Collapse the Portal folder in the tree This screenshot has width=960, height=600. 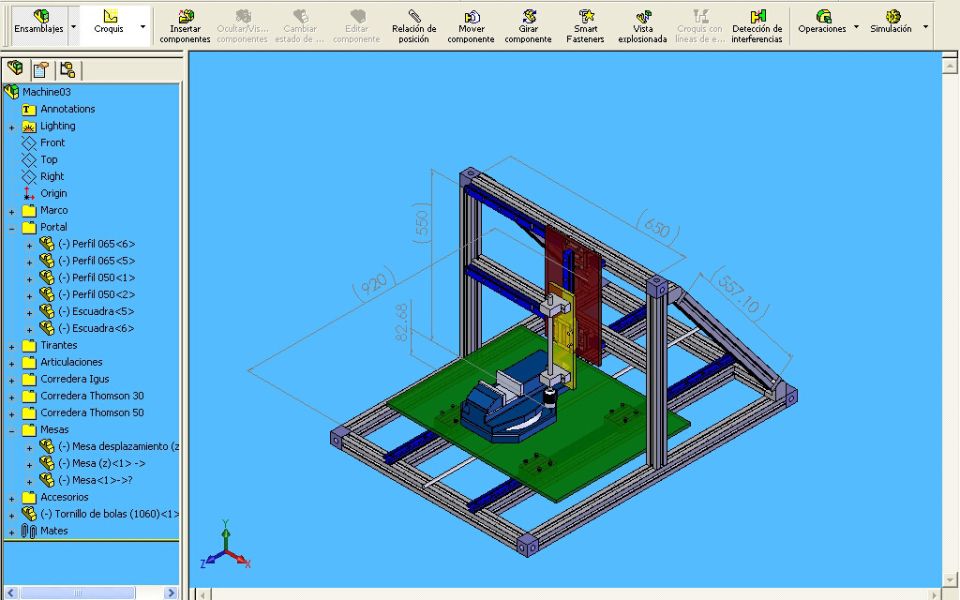(12, 228)
